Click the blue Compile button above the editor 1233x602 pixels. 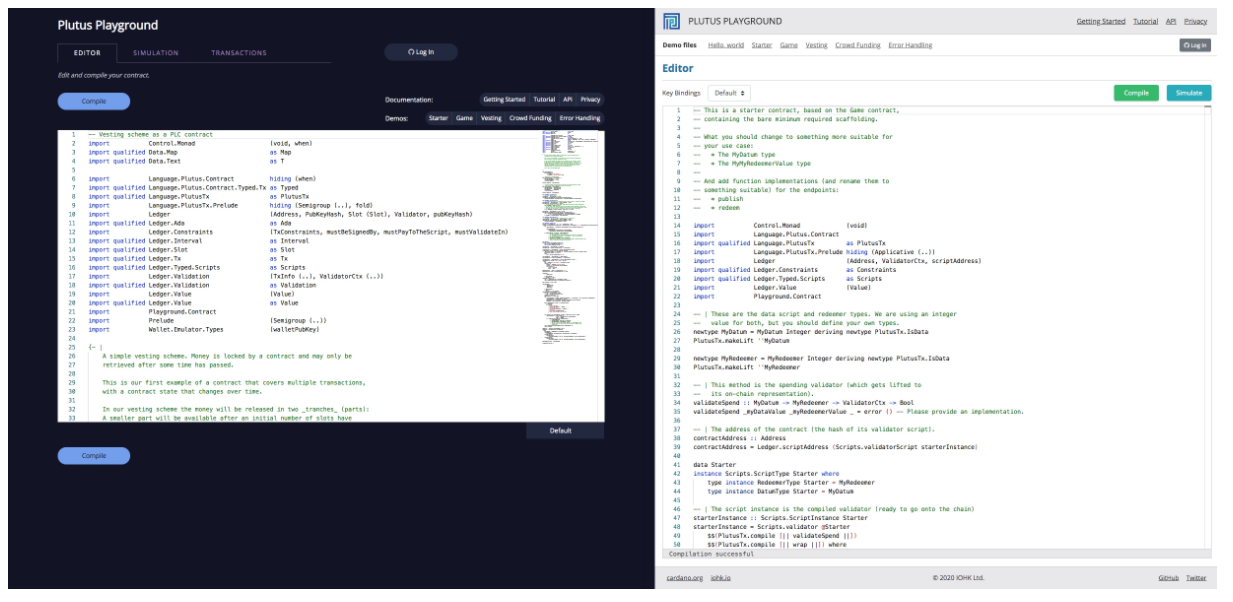click(x=94, y=101)
